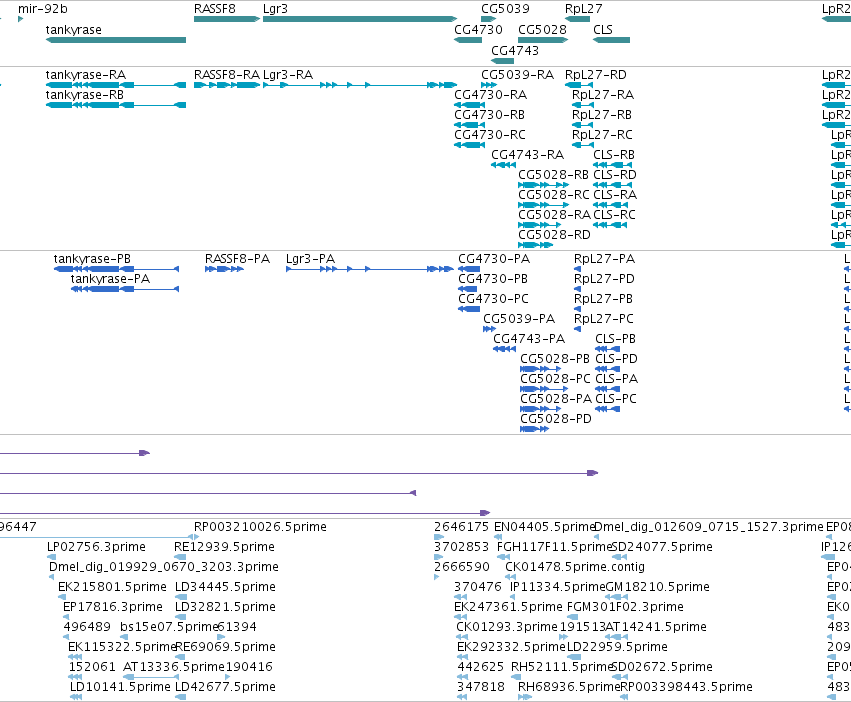This screenshot has width=851, height=702.
Task: Click the CG4743-PA protein label
Action: point(529,339)
